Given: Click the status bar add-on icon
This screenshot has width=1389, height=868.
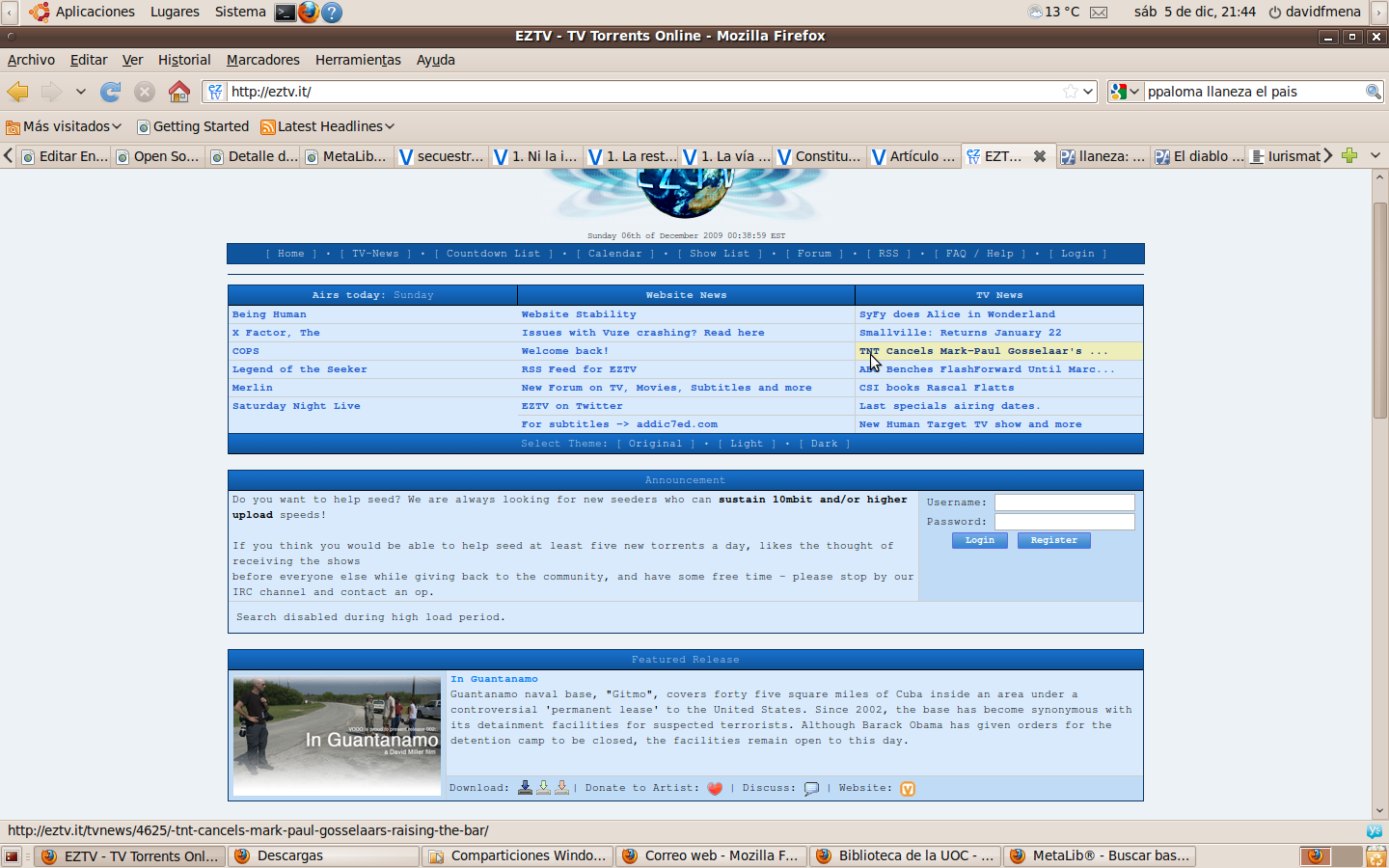Looking at the screenshot, I should 1375,830.
